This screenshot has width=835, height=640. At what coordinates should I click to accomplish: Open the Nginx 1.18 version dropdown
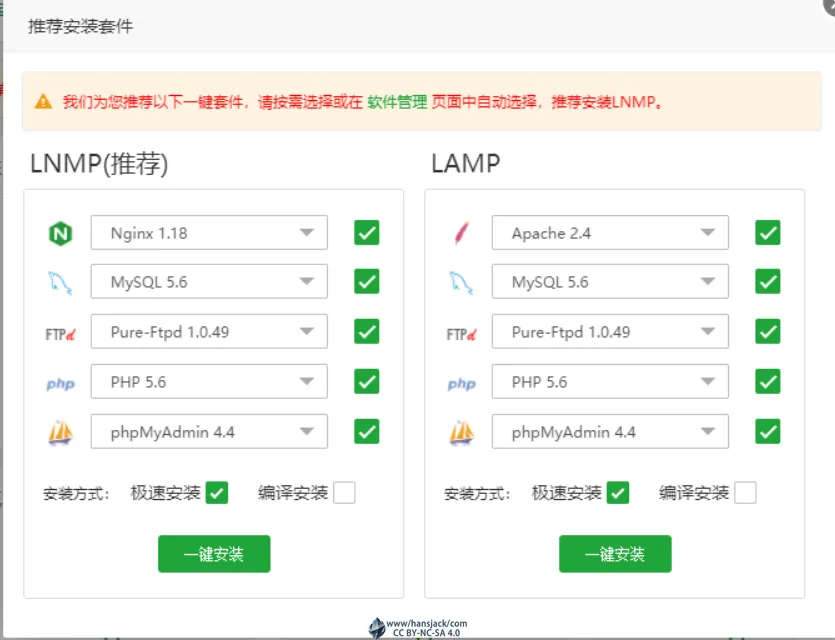pyautogui.click(x=209, y=233)
